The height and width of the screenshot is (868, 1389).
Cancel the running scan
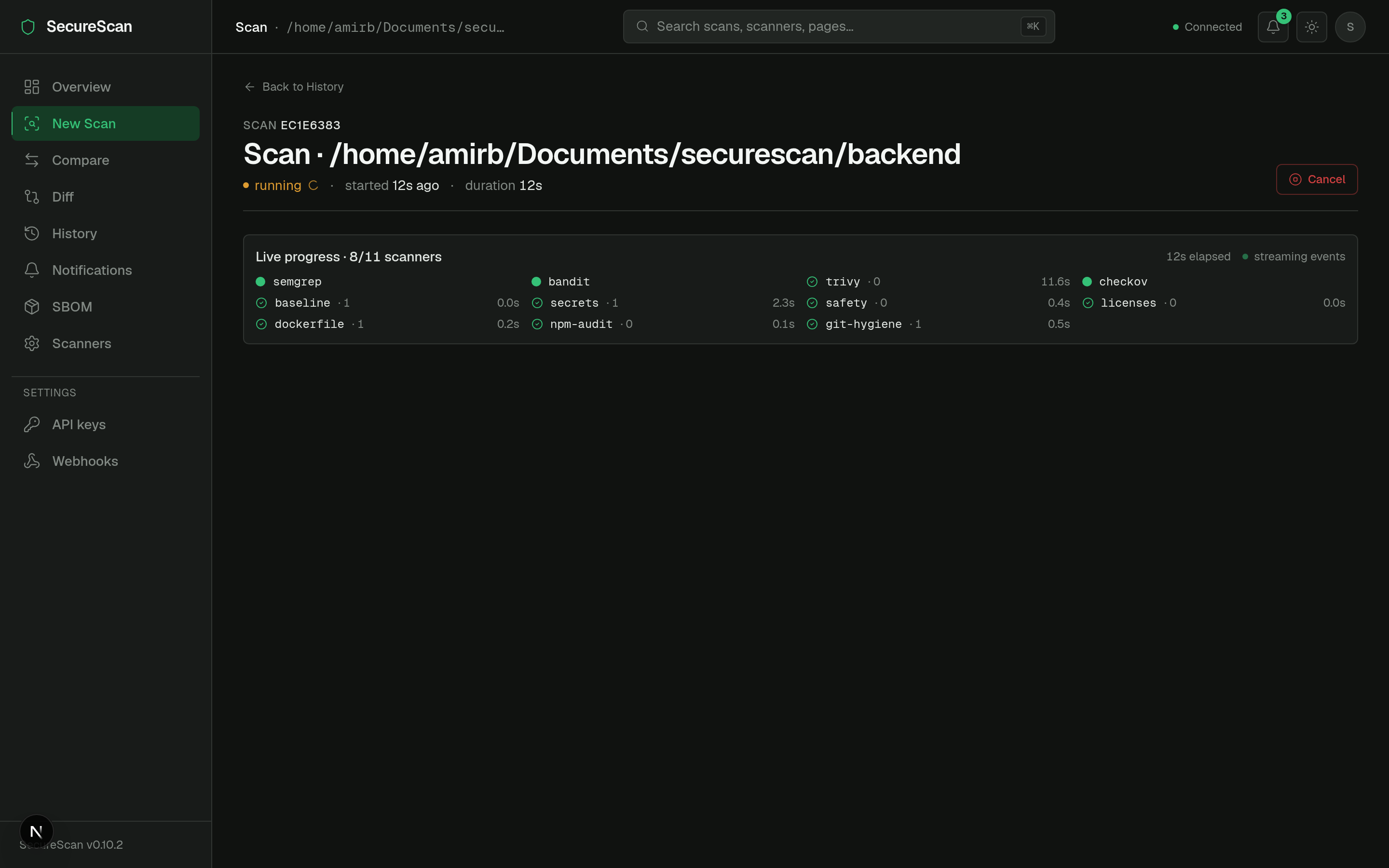tap(1316, 180)
